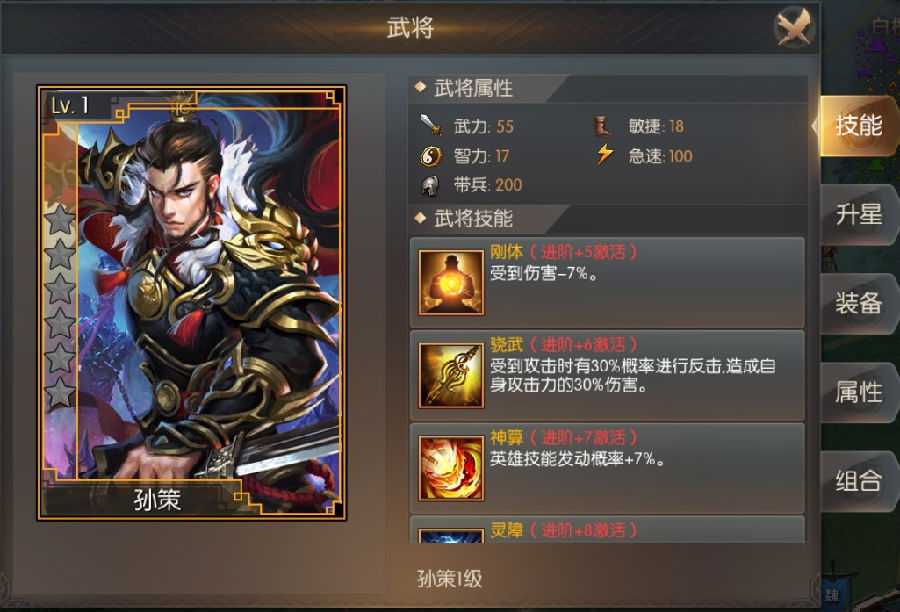Viewport: 900px width, 612px height.
Task: Click the 刚体 skill icon
Action: (x=451, y=282)
